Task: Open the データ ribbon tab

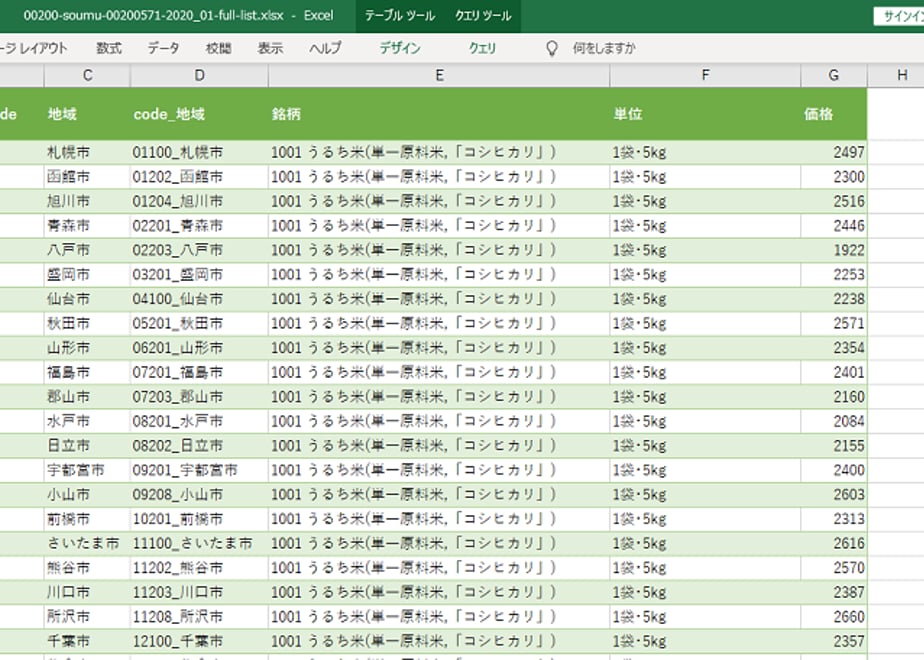Action: pyautogui.click(x=163, y=48)
